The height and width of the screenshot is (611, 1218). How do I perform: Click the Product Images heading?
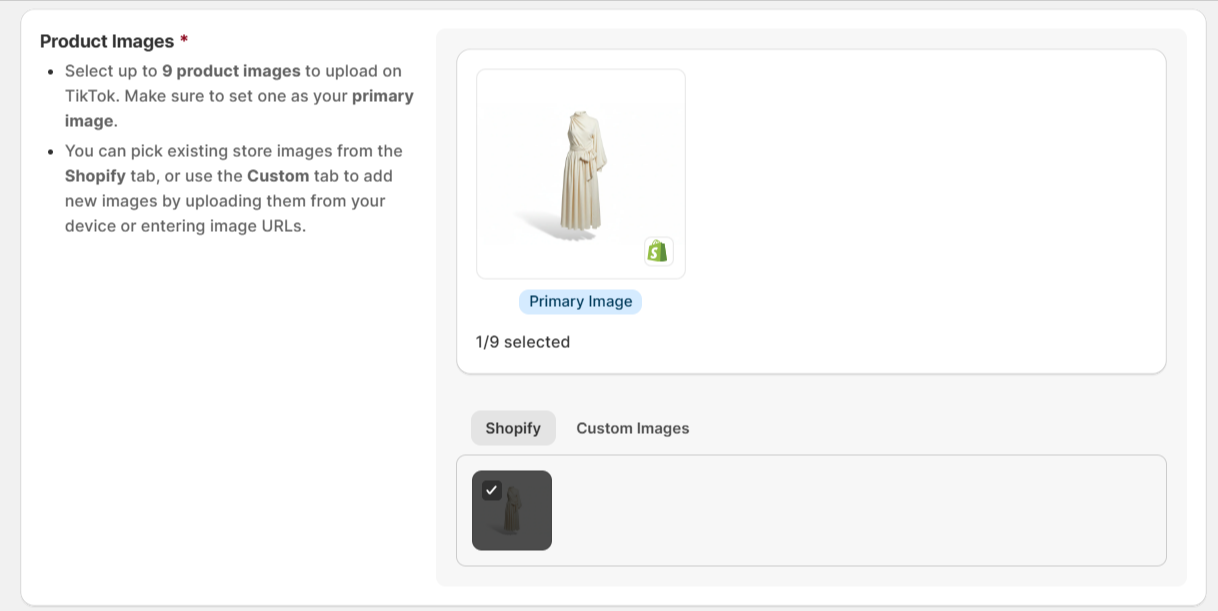point(107,41)
